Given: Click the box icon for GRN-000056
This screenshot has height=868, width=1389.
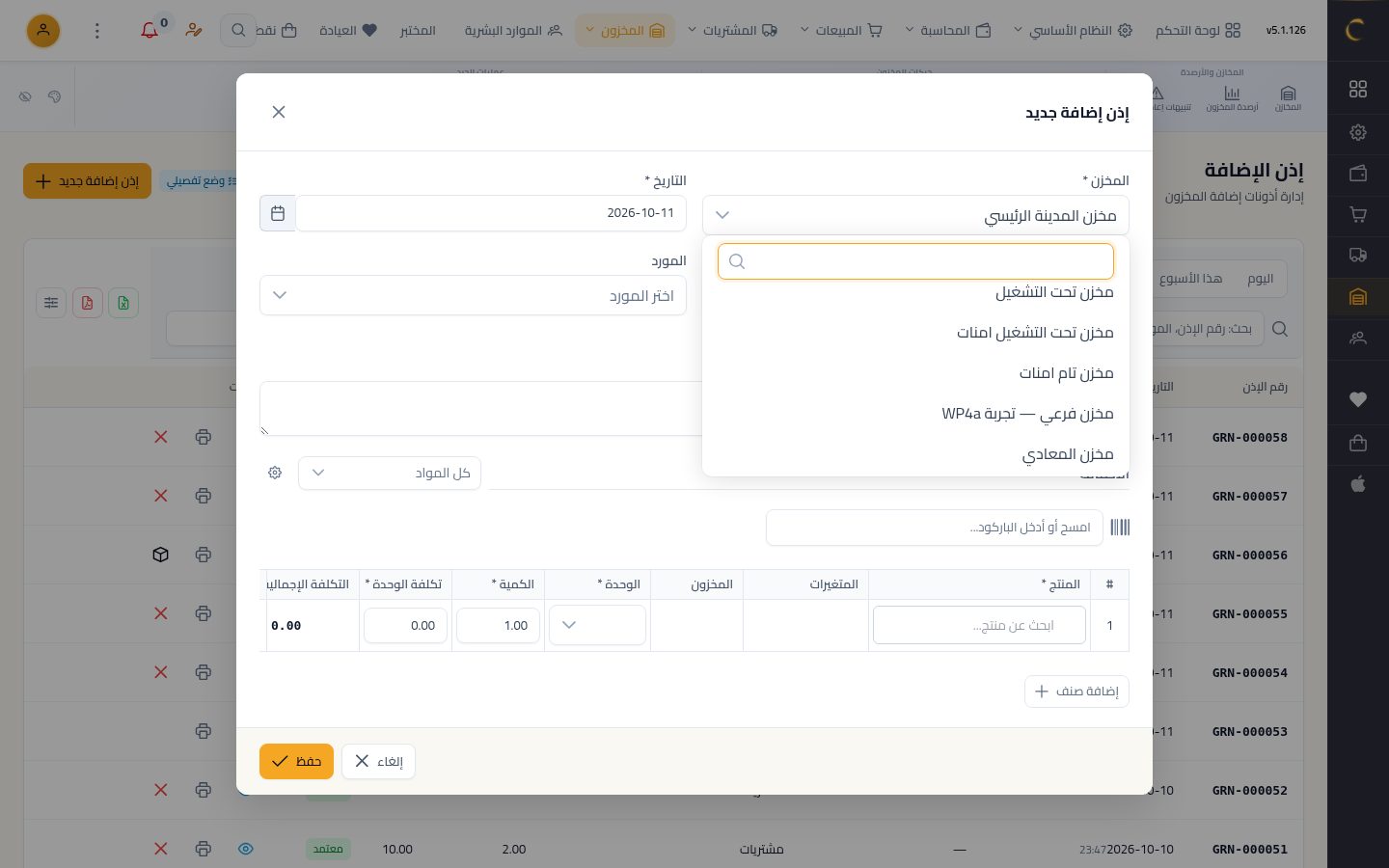Looking at the screenshot, I should coord(161,555).
